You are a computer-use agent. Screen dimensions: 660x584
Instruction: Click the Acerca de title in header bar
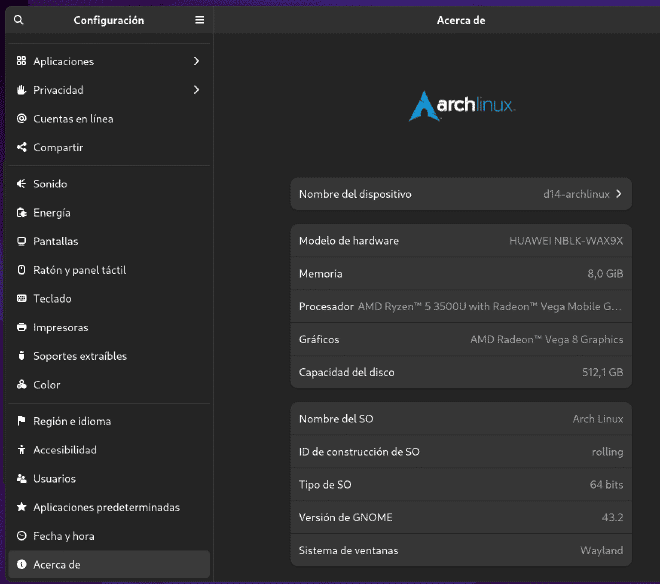coord(461,20)
